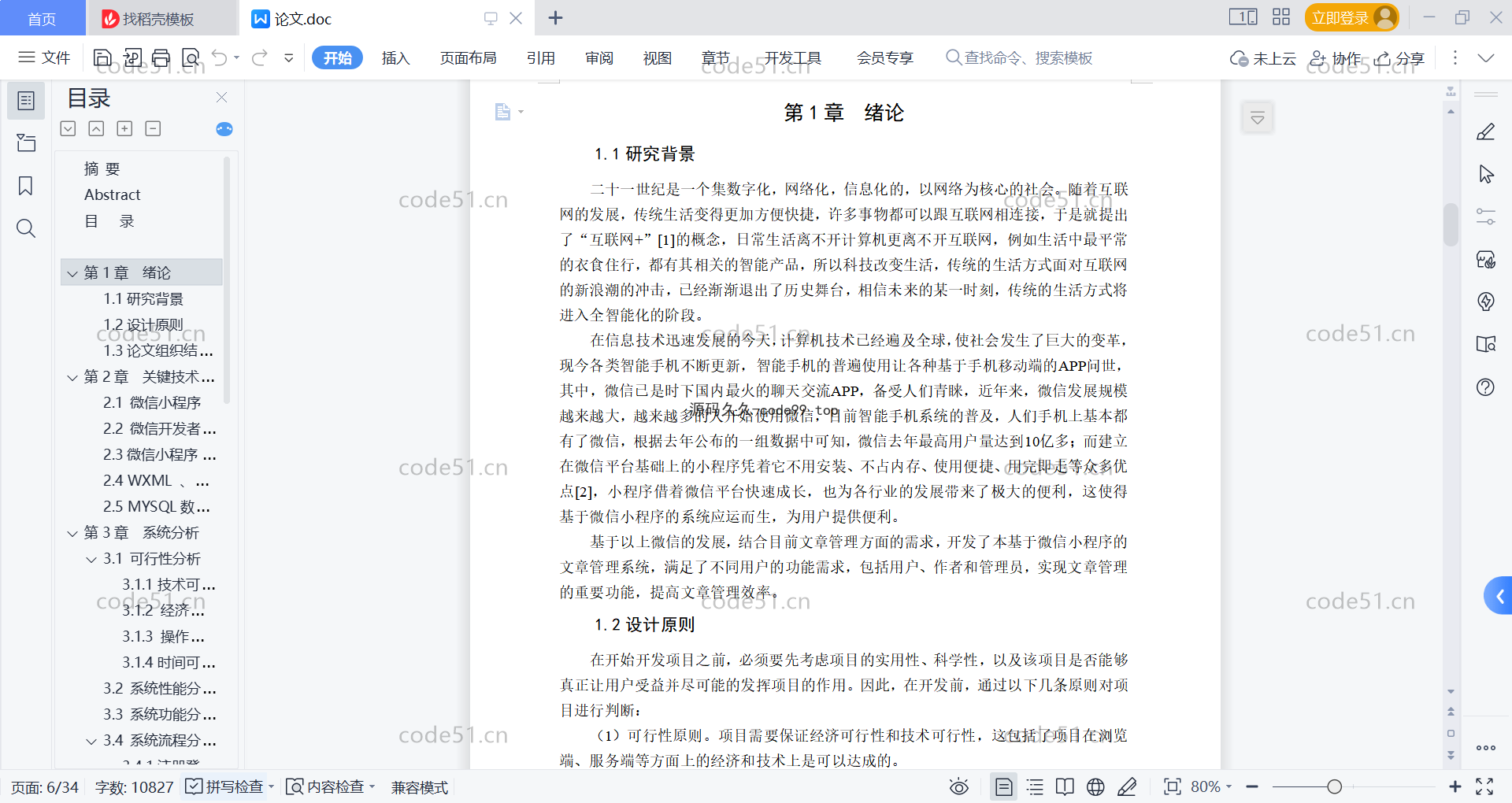Click the Save icon in quick toolbar

(102, 57)
